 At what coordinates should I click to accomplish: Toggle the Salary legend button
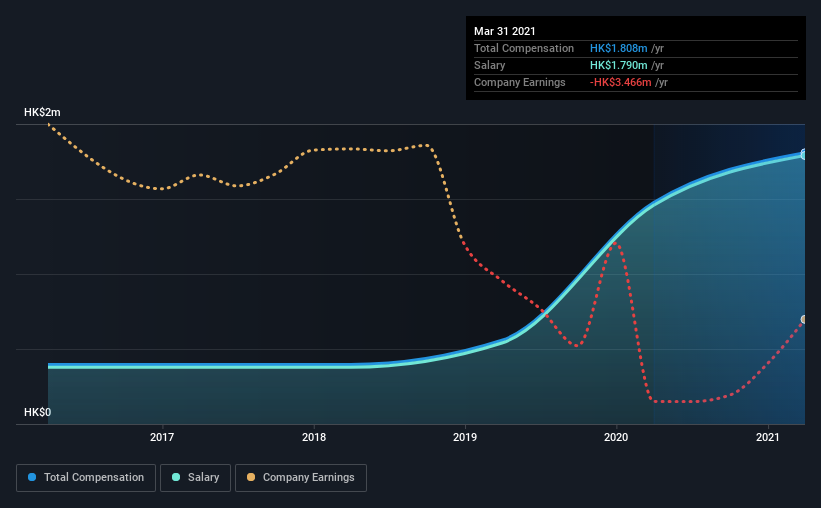tap(195, 478)
